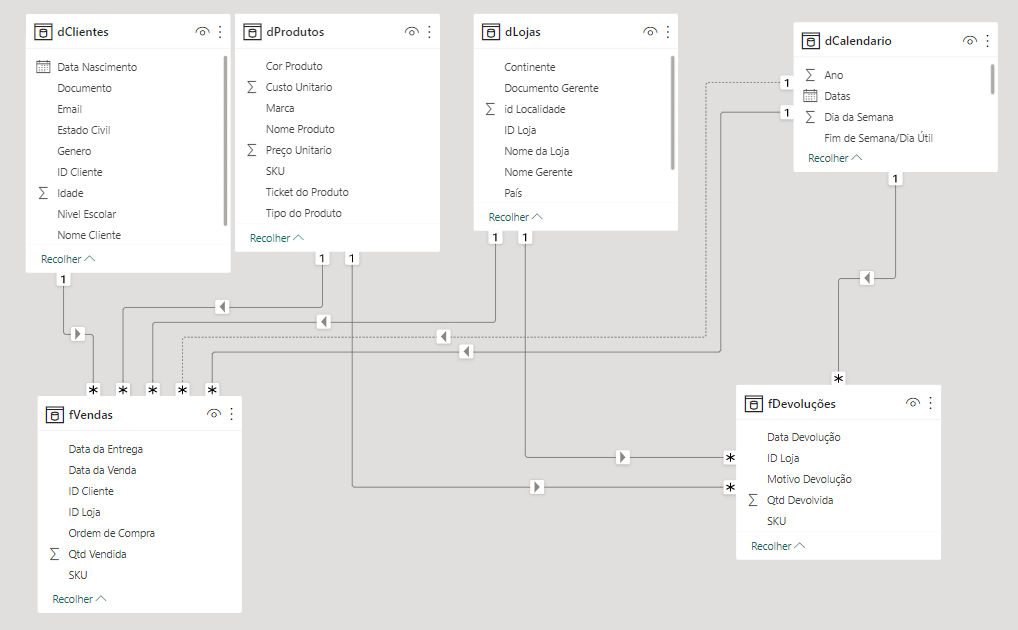1018x630 pixels.
Task: Select Data da Entrega field in fVendas
Action: [106, 449]
